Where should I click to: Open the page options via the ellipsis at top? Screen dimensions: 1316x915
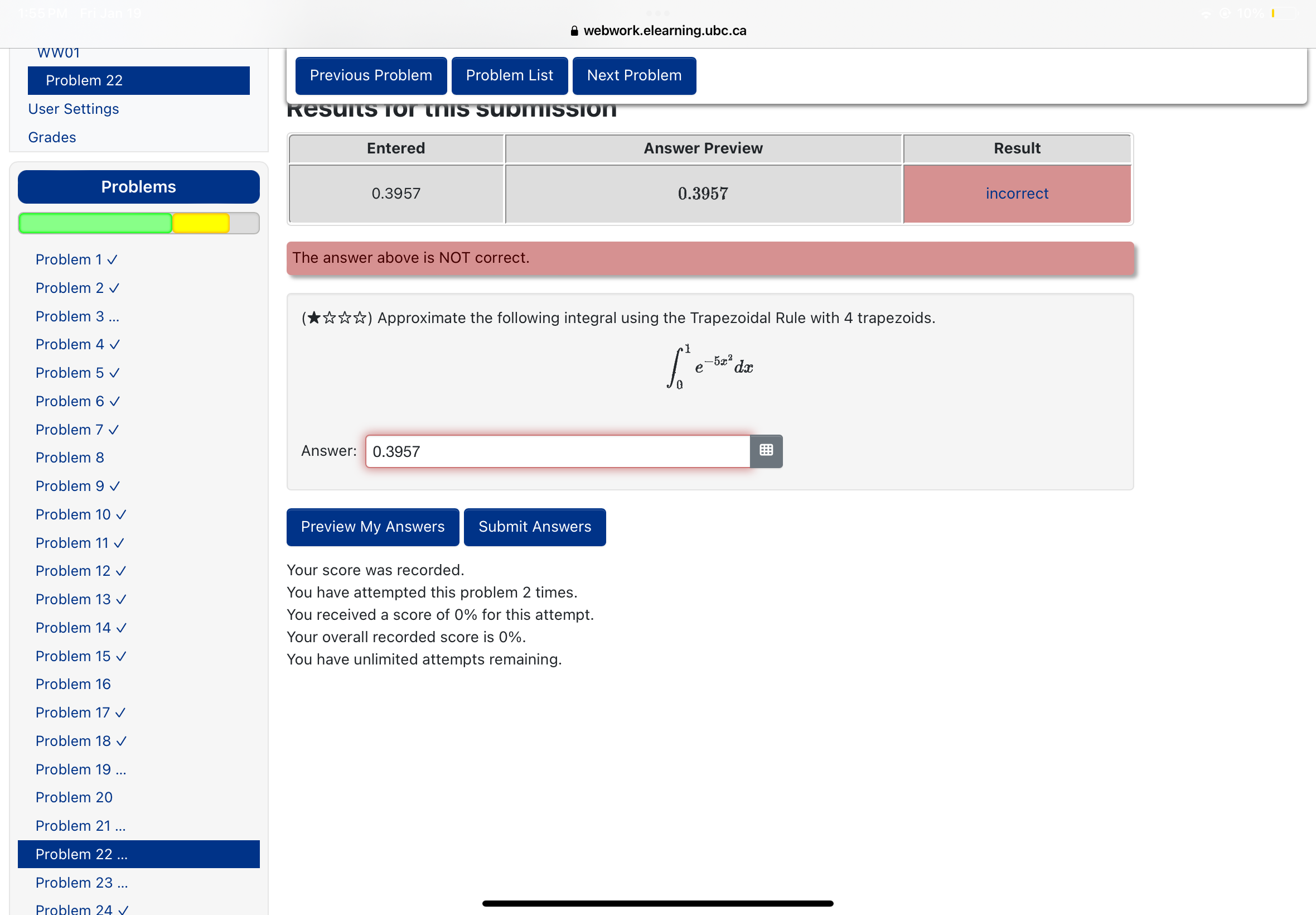pyautogui.click(x=657, y=13)
